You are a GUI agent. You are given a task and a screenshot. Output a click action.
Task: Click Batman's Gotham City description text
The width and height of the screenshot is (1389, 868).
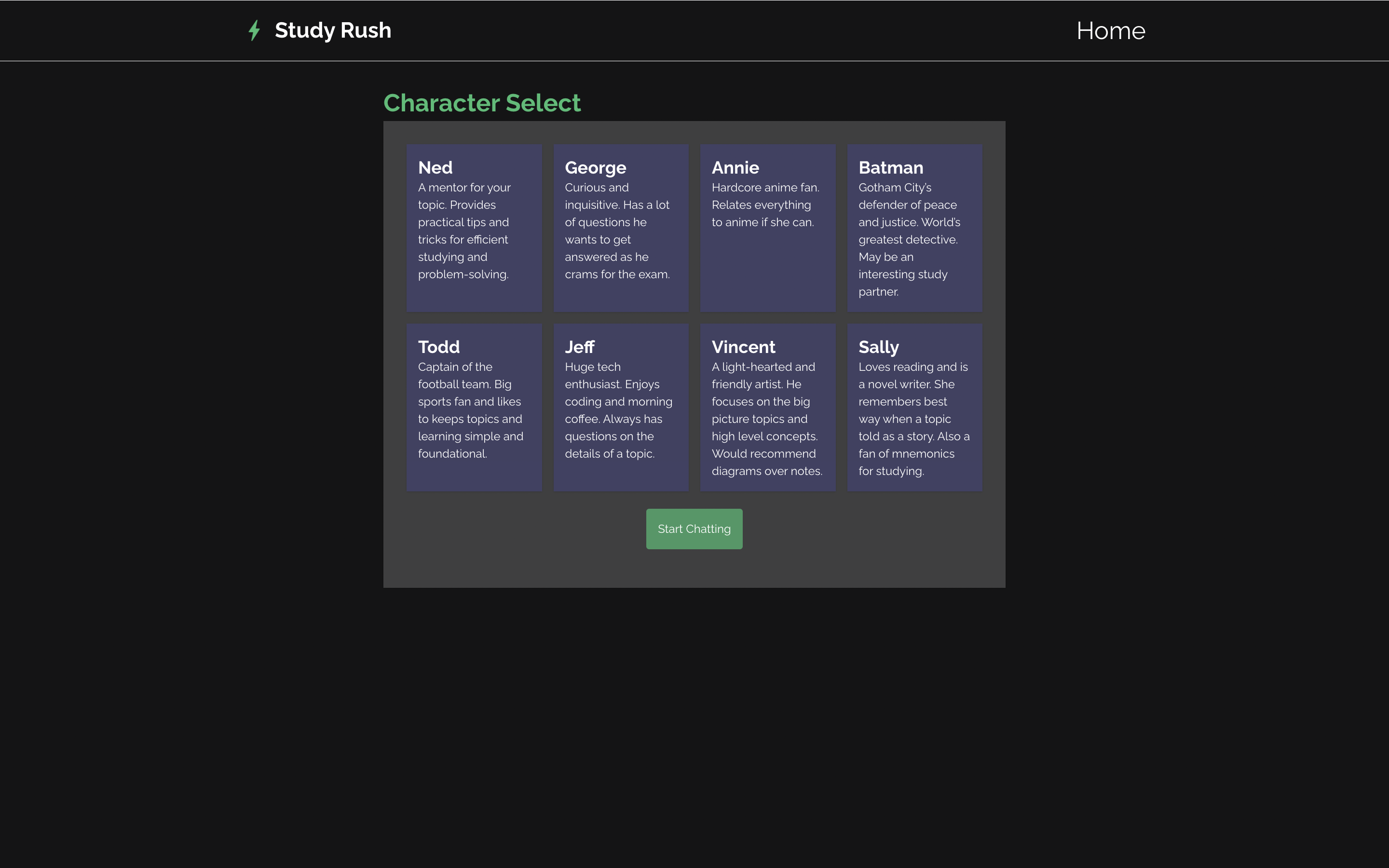point(909,239)
